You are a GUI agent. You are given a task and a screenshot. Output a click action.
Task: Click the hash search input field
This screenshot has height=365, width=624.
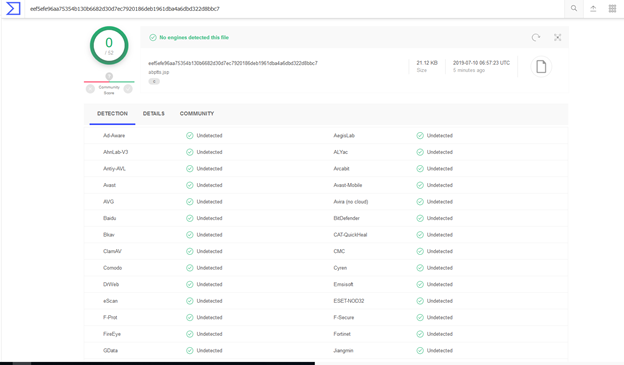point(294,9)
